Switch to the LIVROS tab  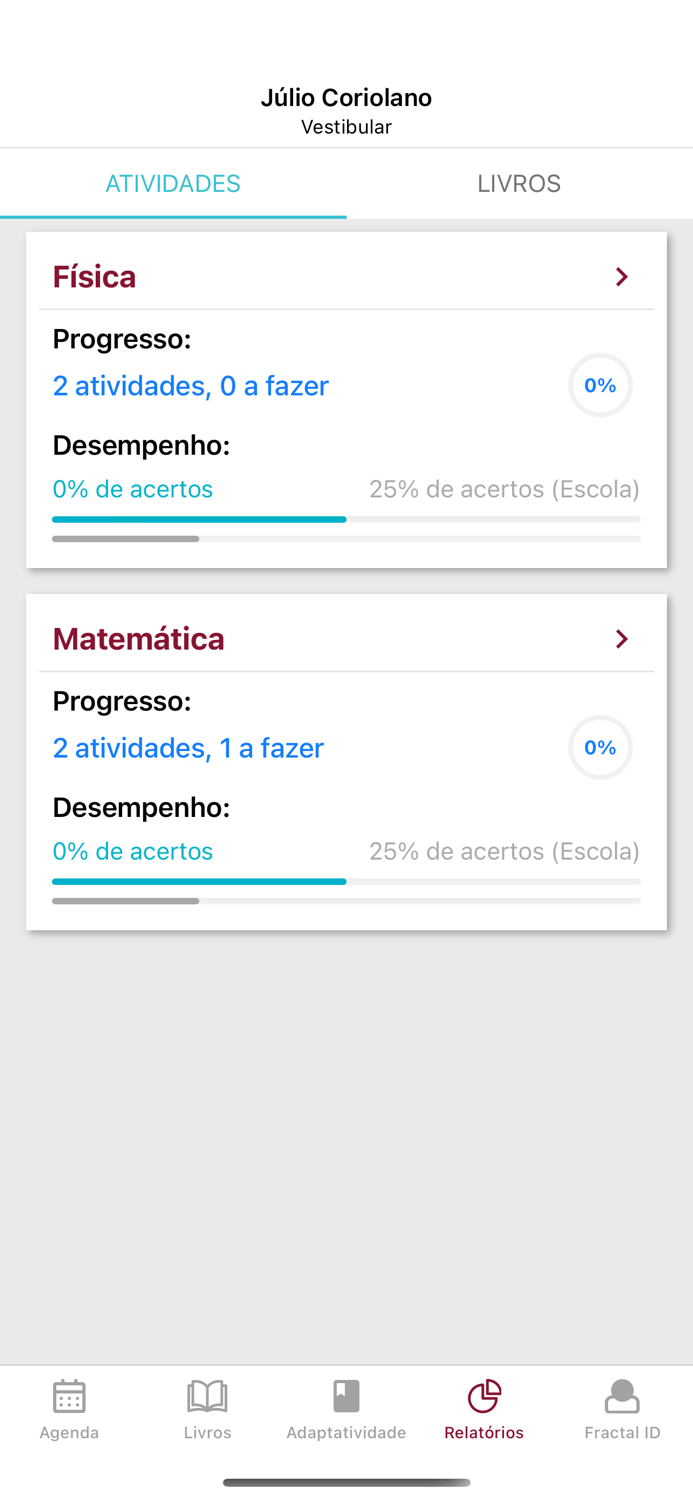(519, 183)
